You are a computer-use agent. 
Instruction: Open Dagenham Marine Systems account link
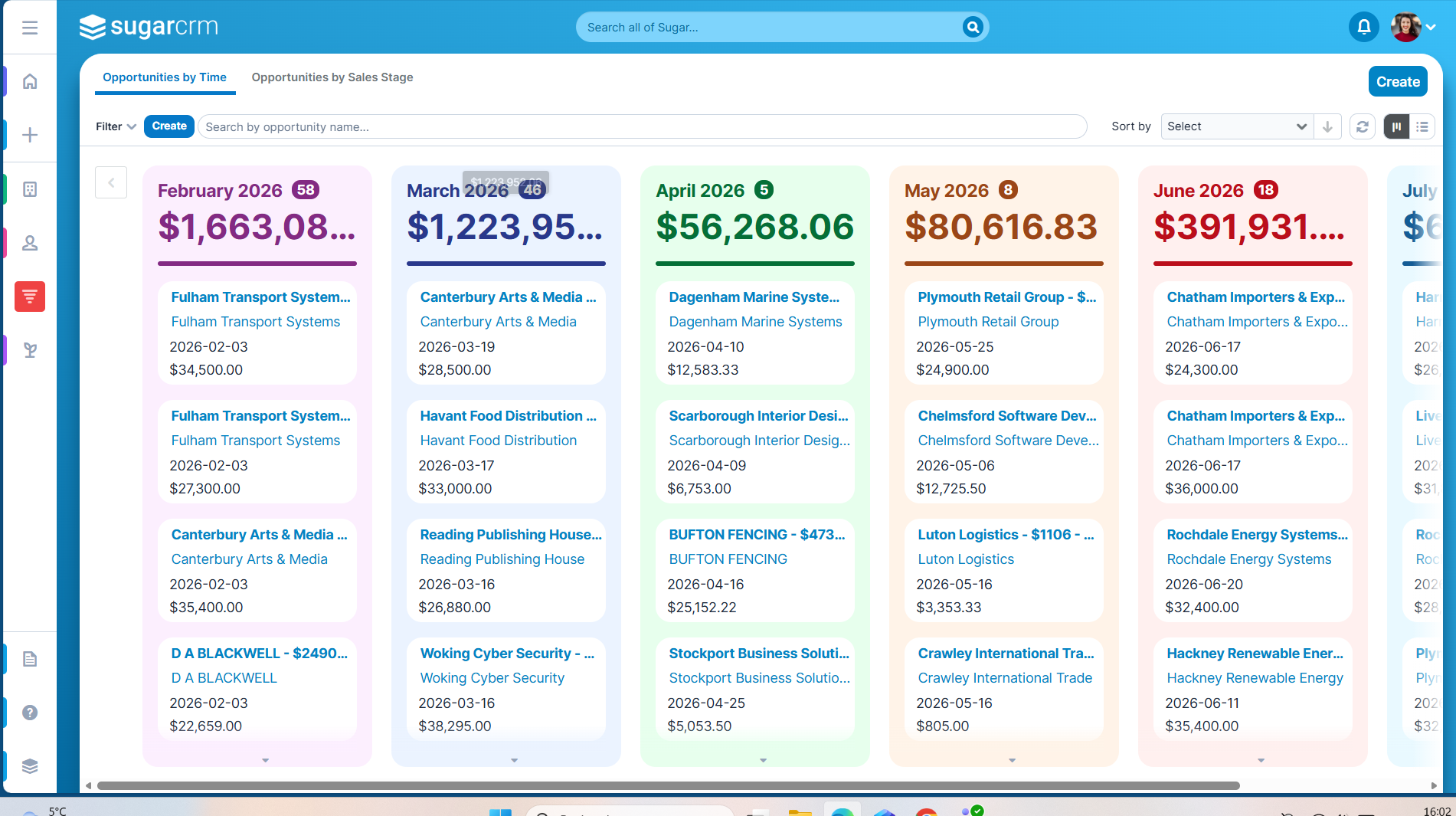pyautogui.click(x=755, y=322)
